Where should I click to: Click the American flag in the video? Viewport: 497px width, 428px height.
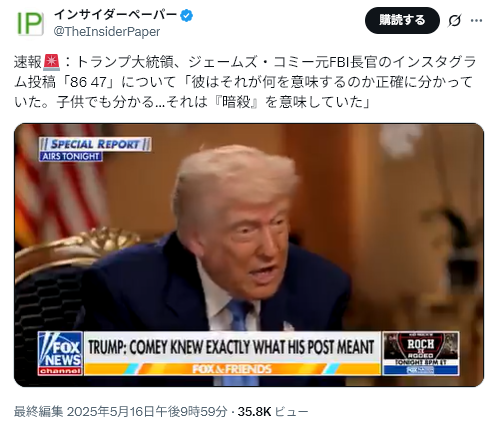(x=57, y=185)
